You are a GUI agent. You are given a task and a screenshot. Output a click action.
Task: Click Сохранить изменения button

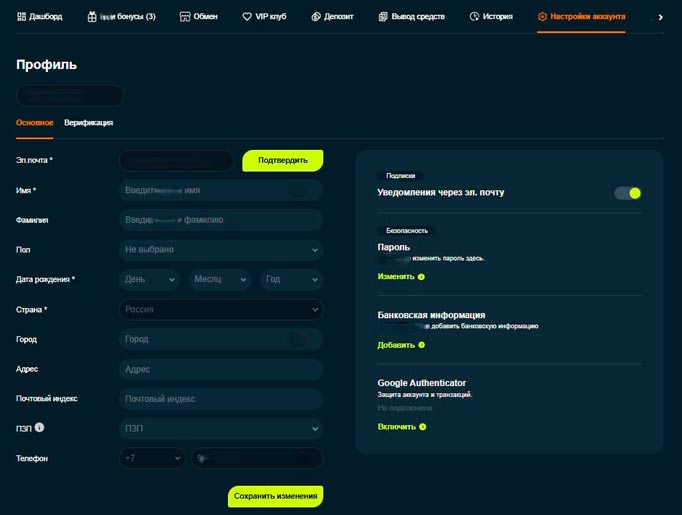[275, 496]
